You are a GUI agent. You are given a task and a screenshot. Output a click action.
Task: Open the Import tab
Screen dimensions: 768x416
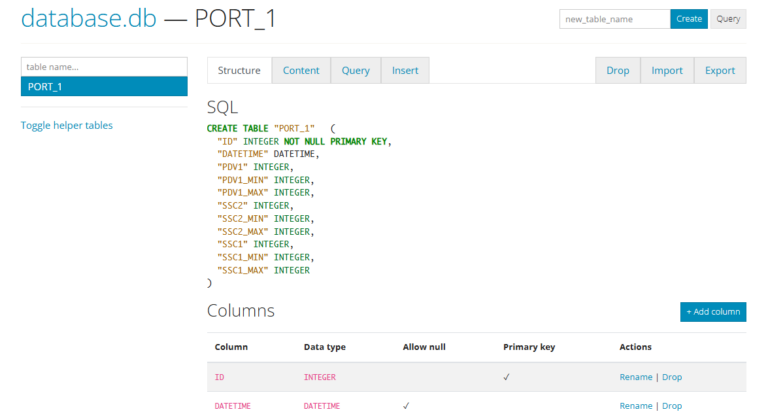tap(667, 70)
